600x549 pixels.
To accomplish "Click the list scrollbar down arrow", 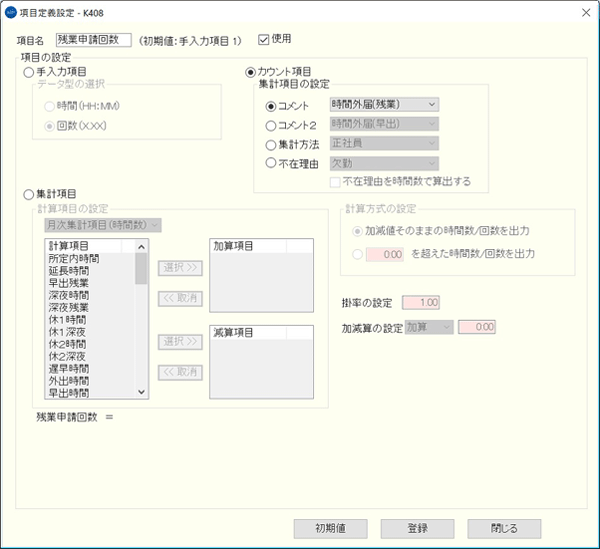I will point(141,393).
